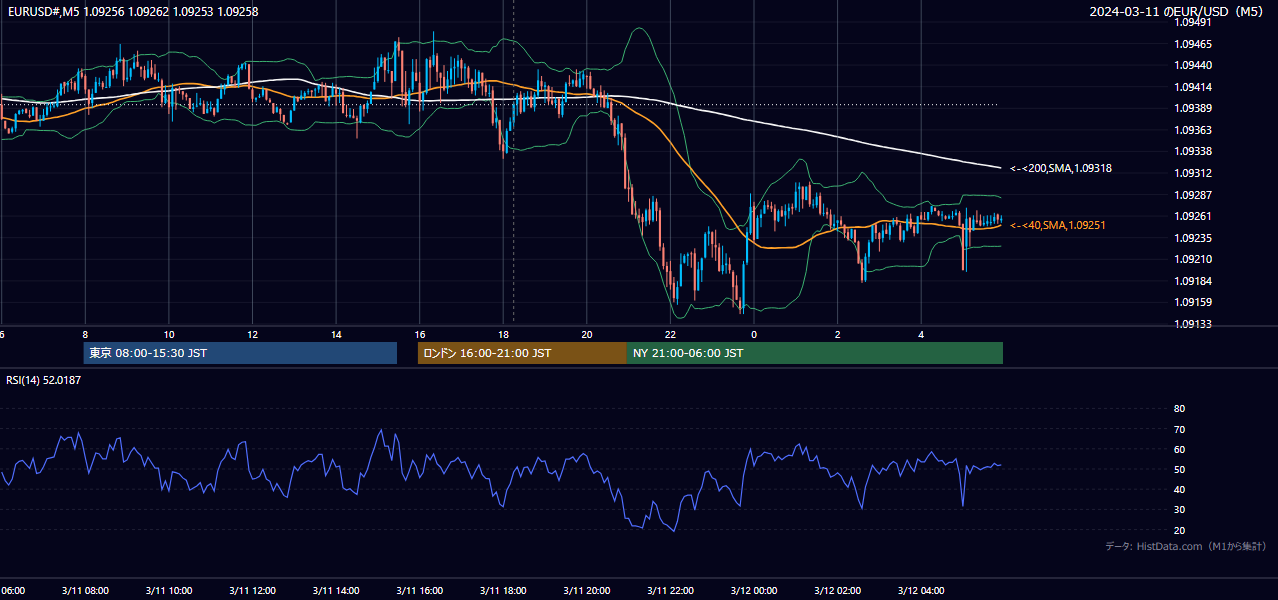Click price level 1.09235 on axis
The width and height of the screenshot is (1278, 600).
[x=1193, y=238]
